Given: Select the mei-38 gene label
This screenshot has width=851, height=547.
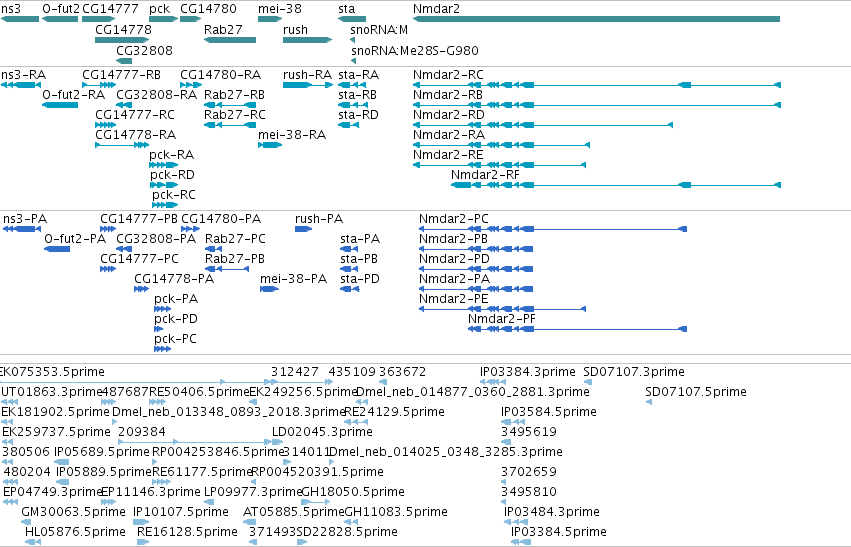Looking at the screenshot, I should pos(280,9).
